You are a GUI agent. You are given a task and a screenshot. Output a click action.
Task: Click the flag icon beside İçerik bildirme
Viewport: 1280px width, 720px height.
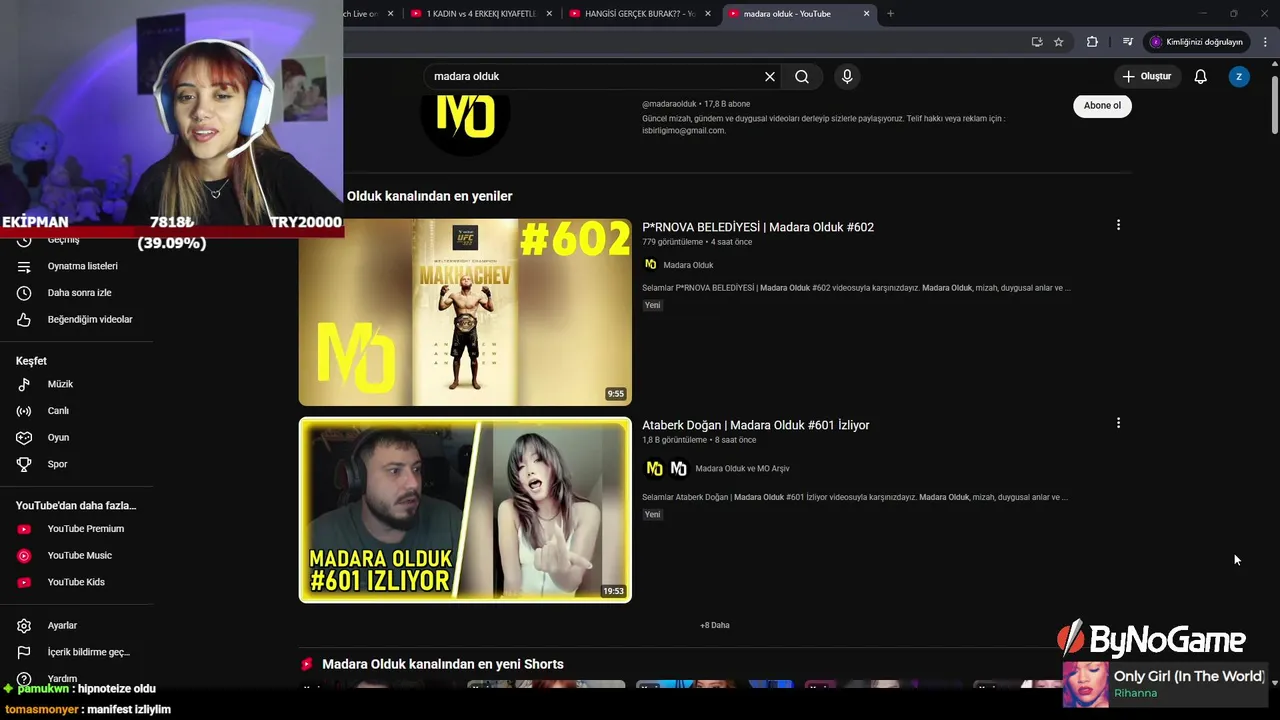[24, 652]
